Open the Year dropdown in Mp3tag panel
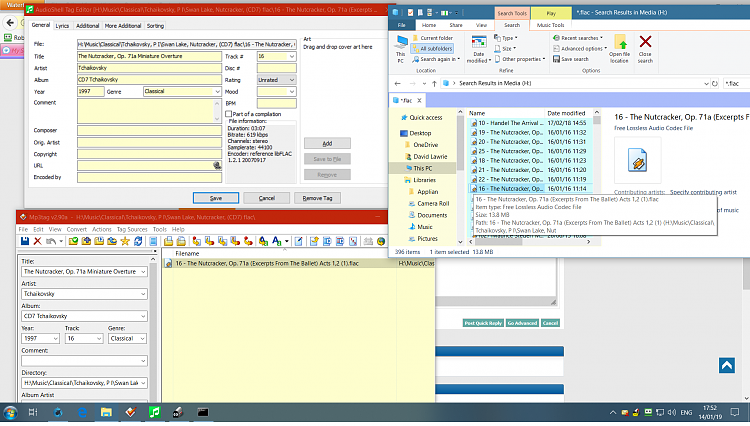Image resolution: width=750 pixels, height=426 pixels. click(x=55, y=339)
